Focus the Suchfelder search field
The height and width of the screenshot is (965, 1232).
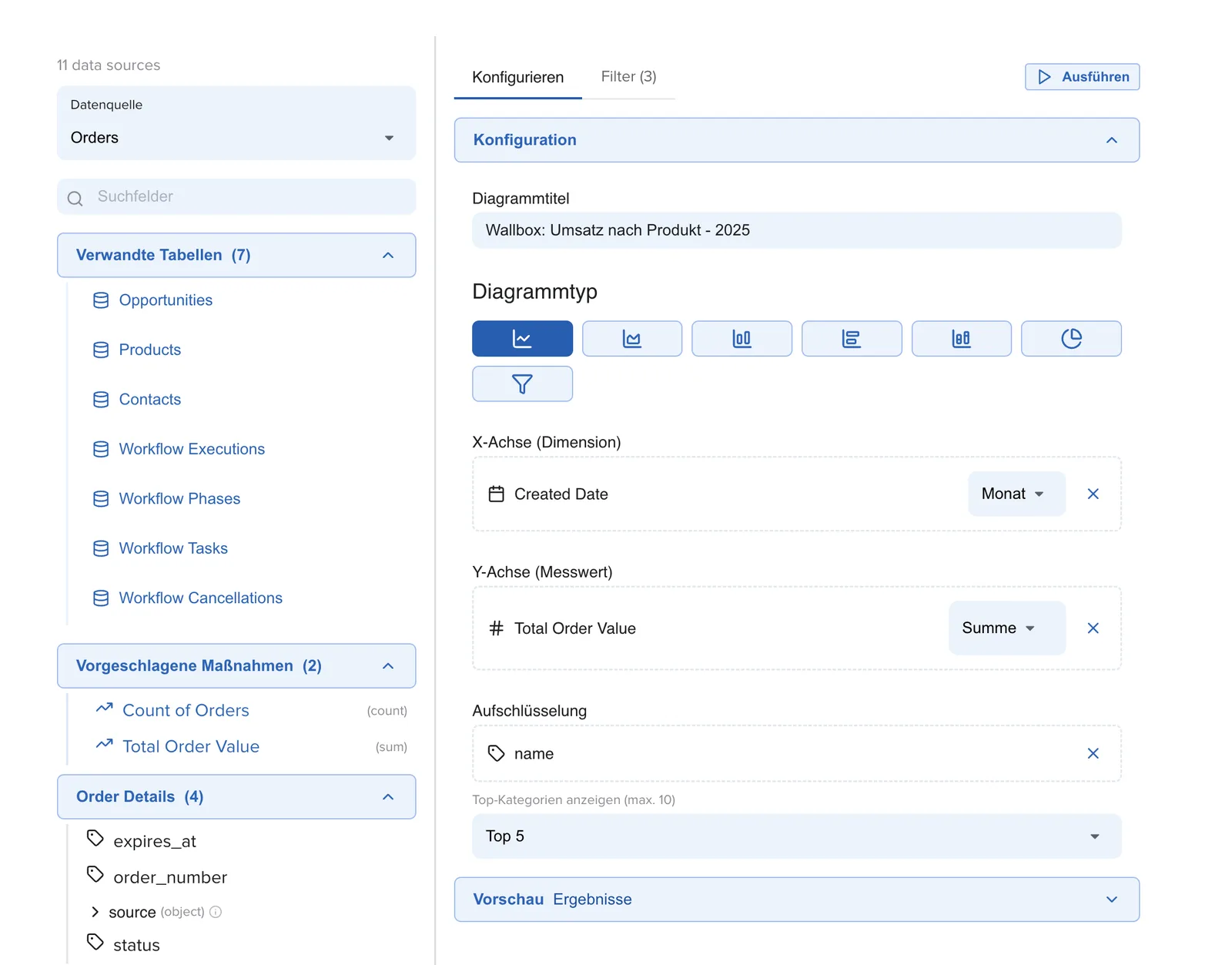(236, 196)
